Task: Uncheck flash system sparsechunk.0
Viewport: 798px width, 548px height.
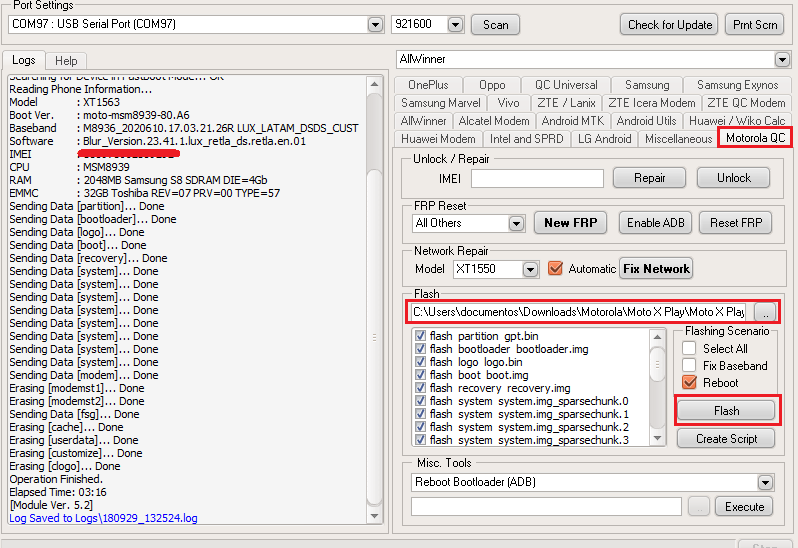Action: (420, 401)
